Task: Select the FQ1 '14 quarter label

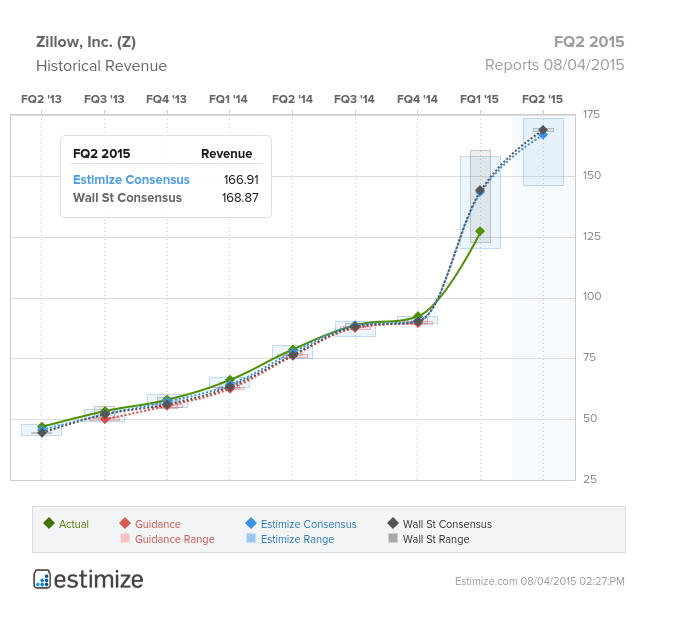Action: click(x=228, y=99)
